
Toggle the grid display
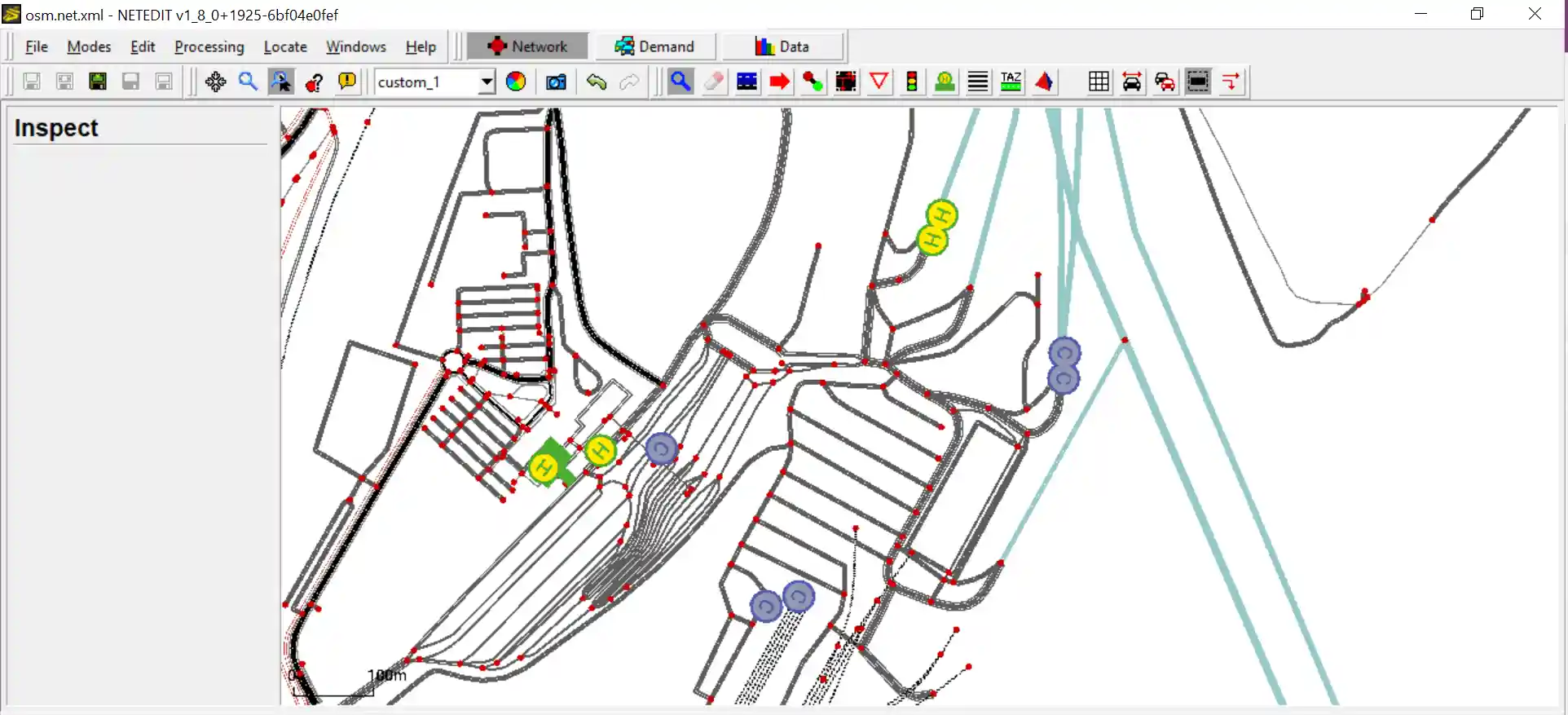click(x=1099, y=82)
